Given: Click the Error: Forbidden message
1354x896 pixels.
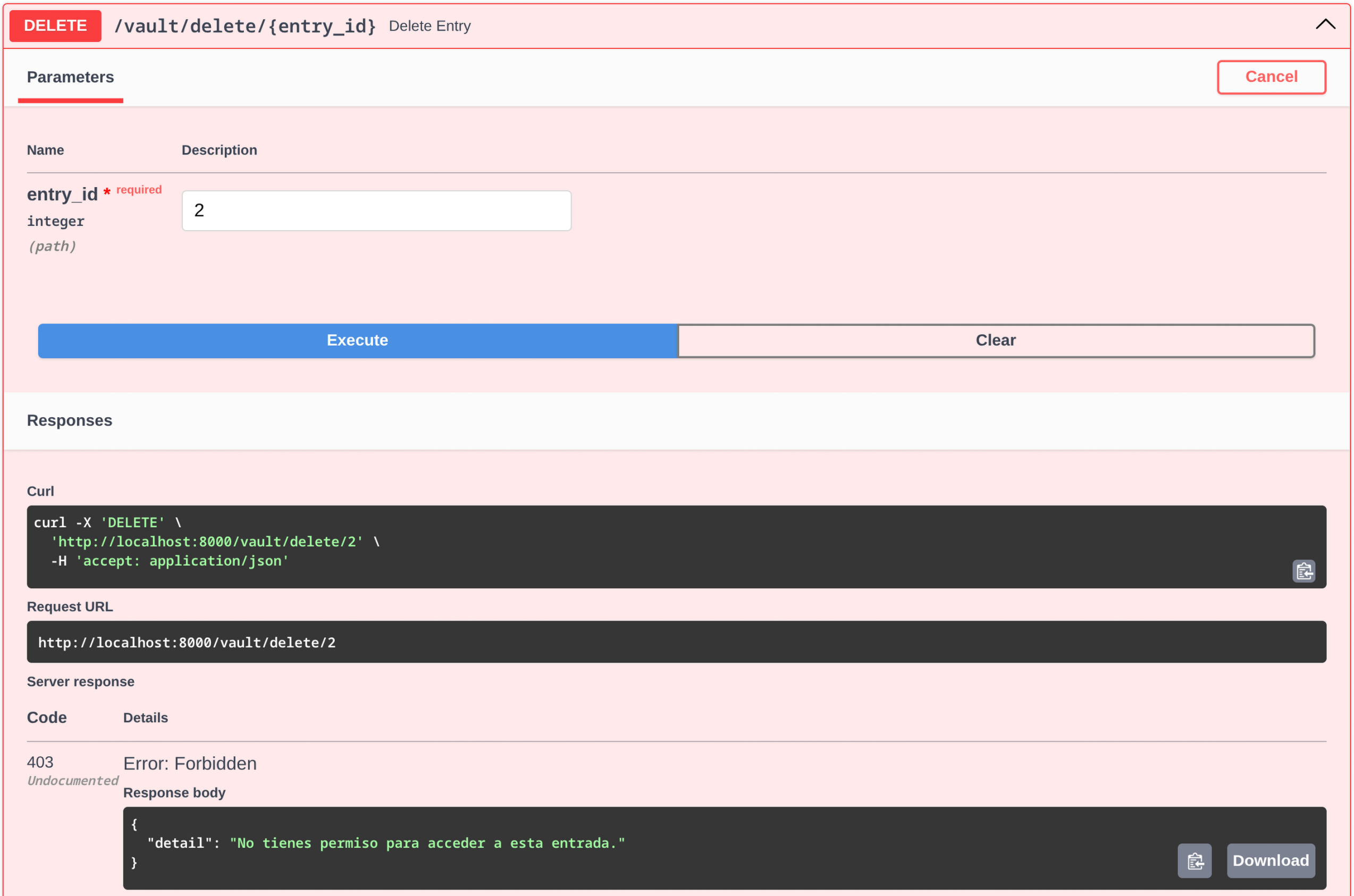Looking at the screenshot, I should 190,764.
